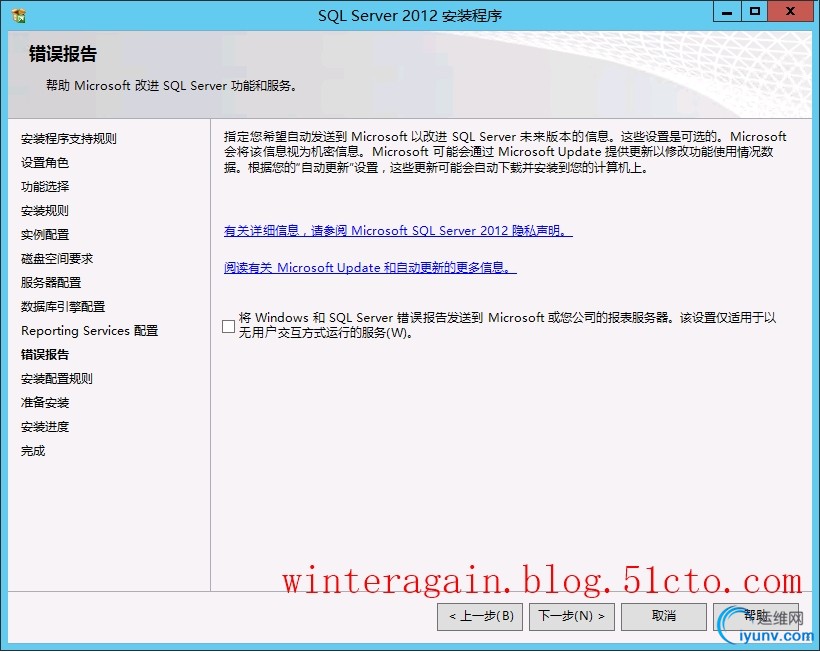
Task: Minimize the SQL Server setup window
Action: click(x=727, y=12)
